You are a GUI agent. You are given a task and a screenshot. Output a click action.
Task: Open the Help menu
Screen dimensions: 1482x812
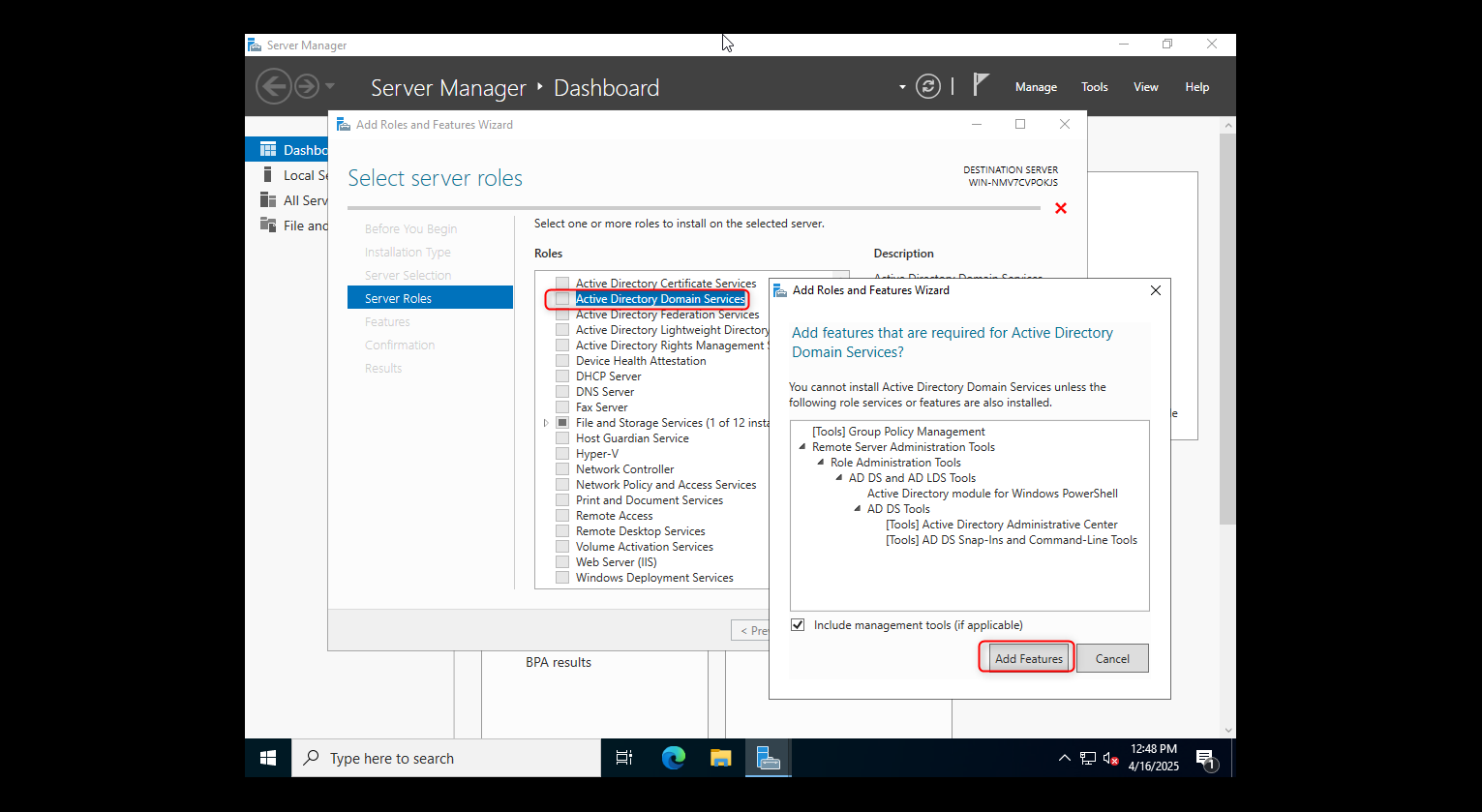1197,87
